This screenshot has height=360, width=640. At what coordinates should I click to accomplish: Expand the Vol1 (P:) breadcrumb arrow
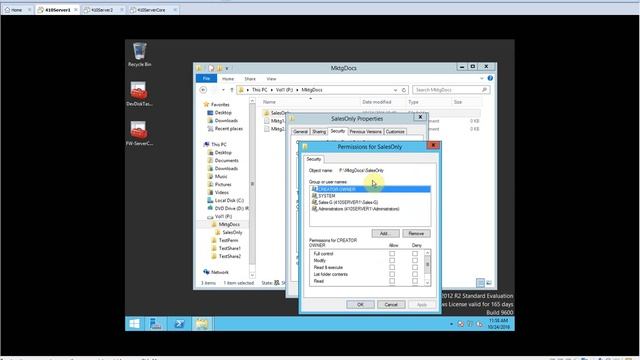coord(297,90)
